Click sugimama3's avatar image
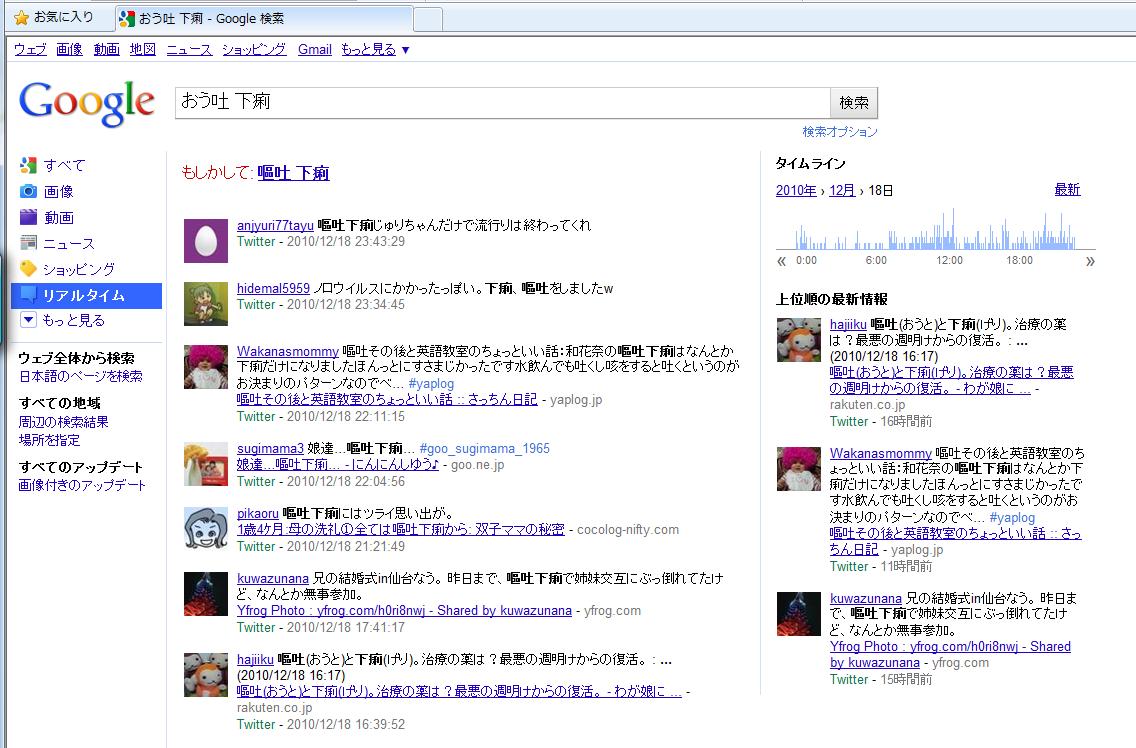This screenshot has width=1136, height=748. pos(206,463)
